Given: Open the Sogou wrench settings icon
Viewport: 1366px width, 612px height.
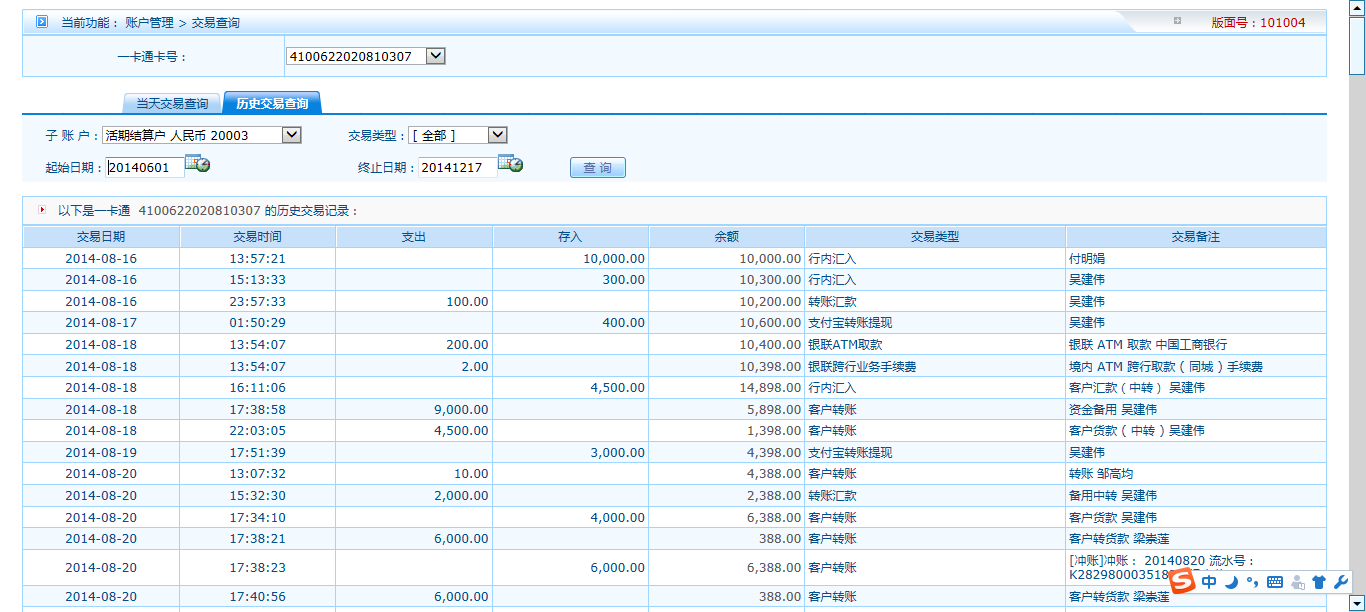Looking at the screenshot, I should tap(1341, 582).
